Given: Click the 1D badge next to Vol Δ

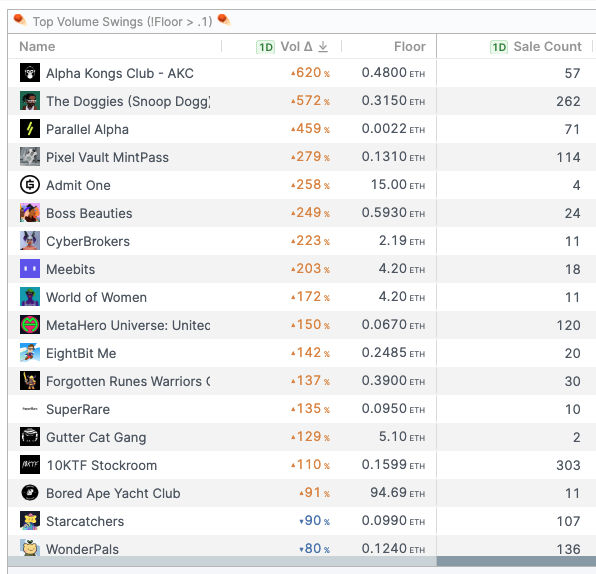Looking at the screenshot, I should [265, 47].
